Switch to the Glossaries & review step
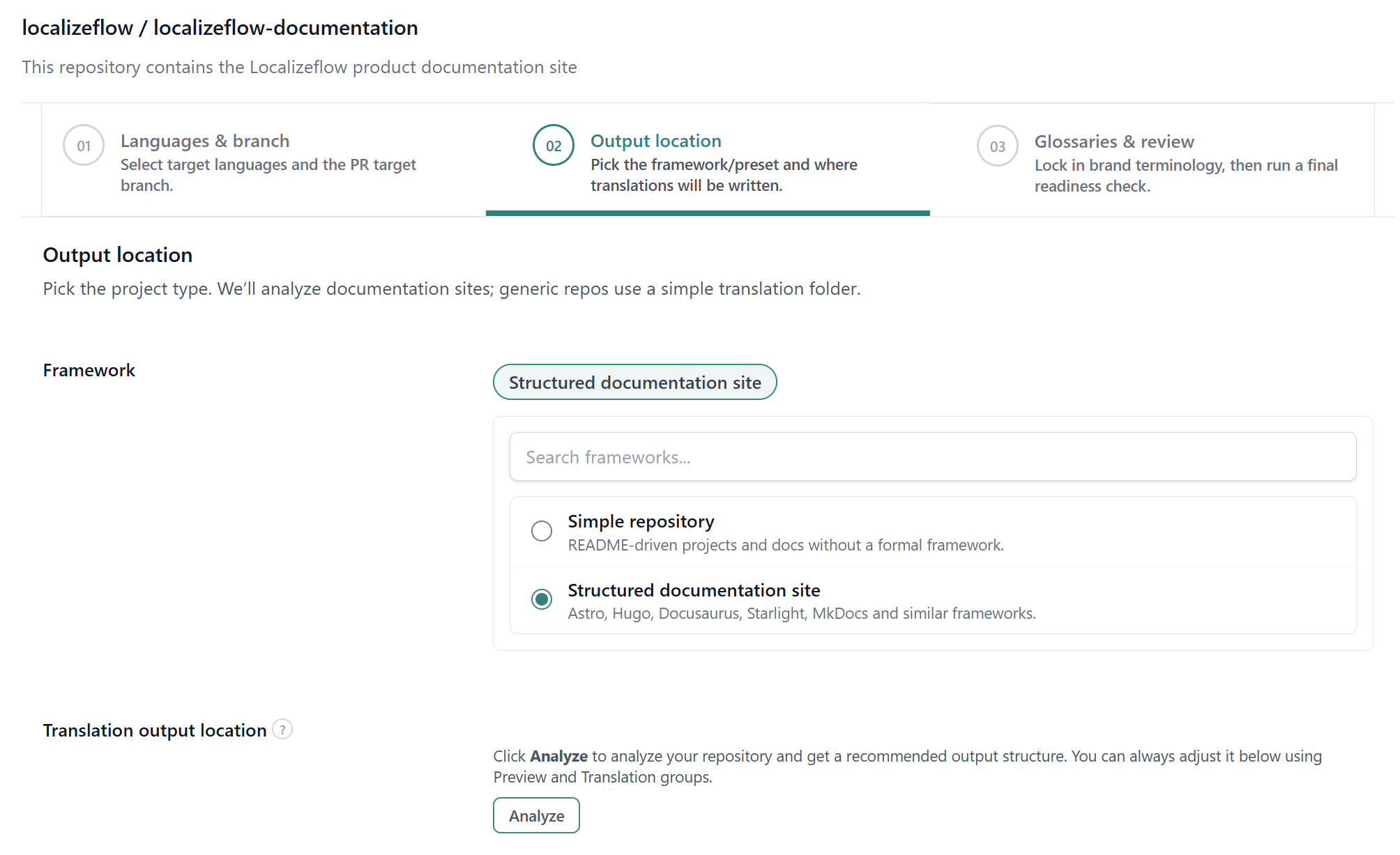This screenshot has height=855, width=1400. [x=1114, y=141]
